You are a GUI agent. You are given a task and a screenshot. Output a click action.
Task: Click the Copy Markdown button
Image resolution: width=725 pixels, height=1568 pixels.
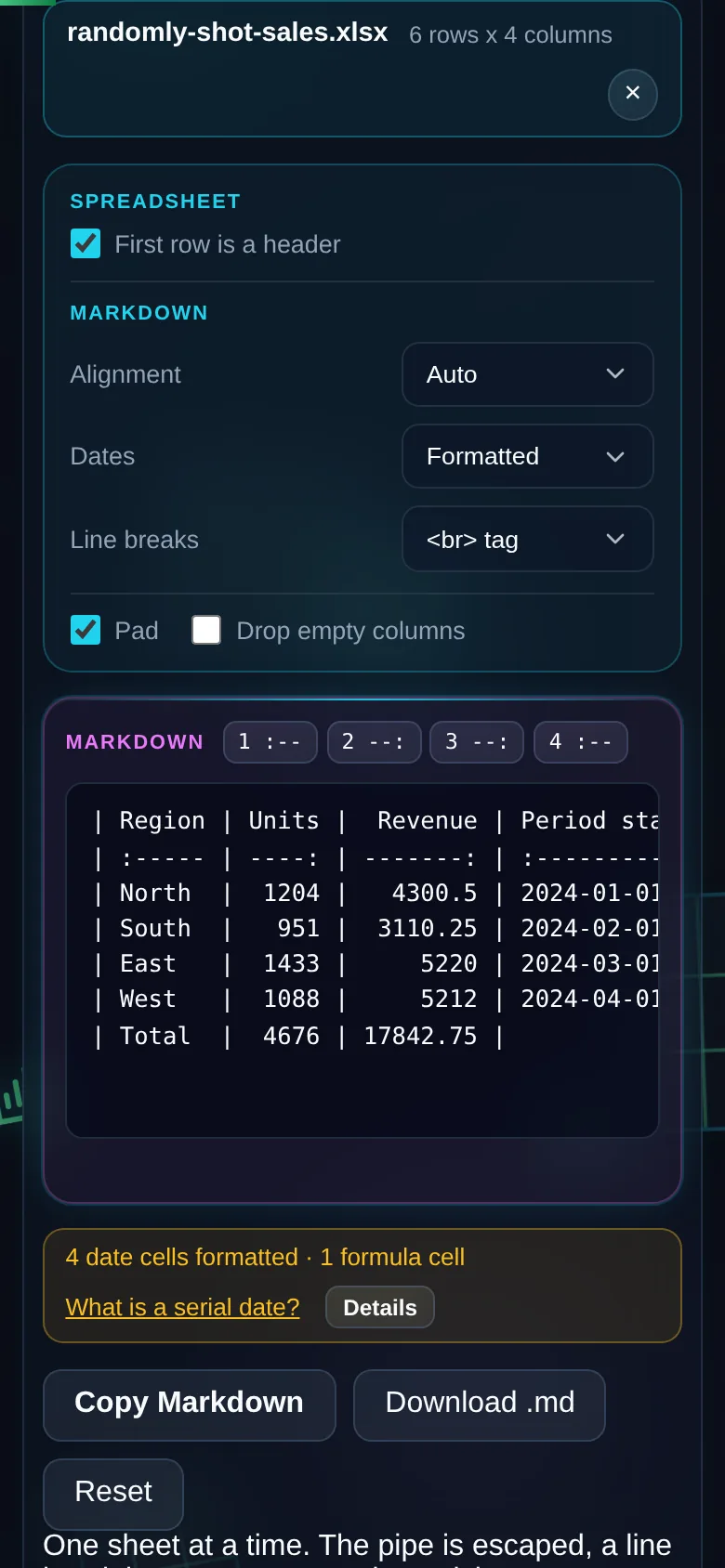[x=190, y=1405]
